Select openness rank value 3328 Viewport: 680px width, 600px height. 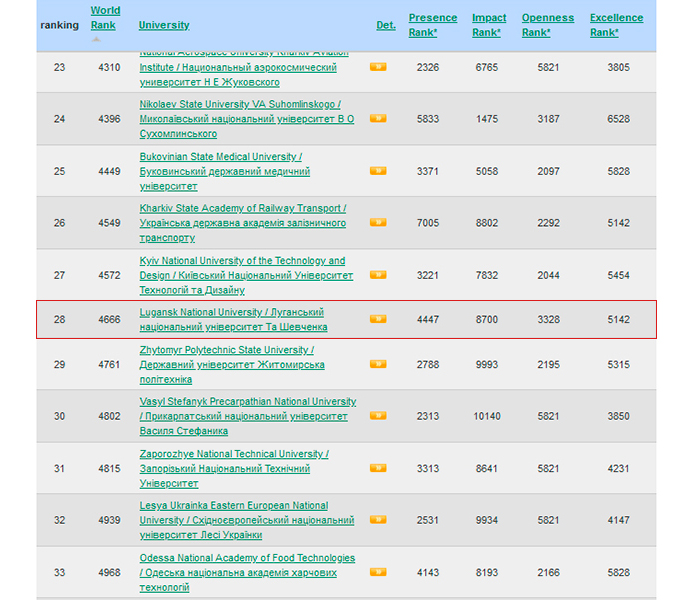click(x=549, y=320)
